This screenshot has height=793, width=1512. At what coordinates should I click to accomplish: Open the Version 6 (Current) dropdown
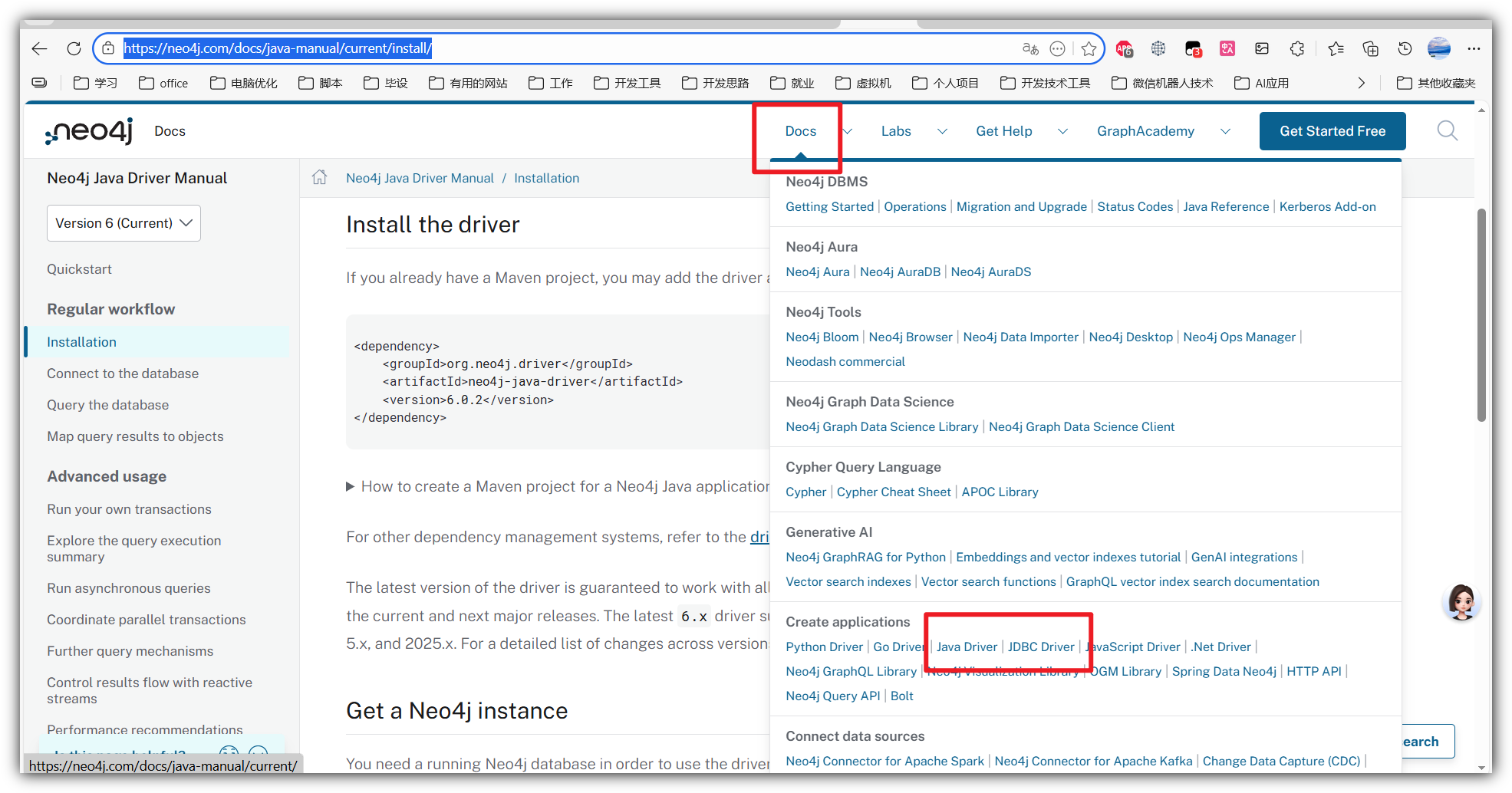click(124, 223)
